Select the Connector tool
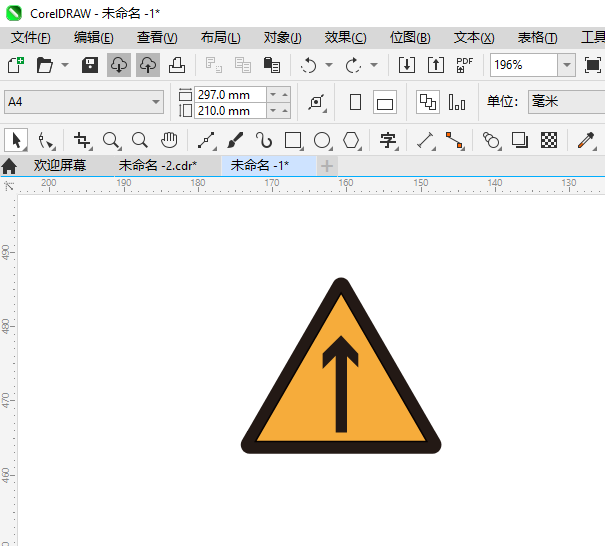Image resolution: width=605 pixels, height=546 pixels. [x=455, y=140]
